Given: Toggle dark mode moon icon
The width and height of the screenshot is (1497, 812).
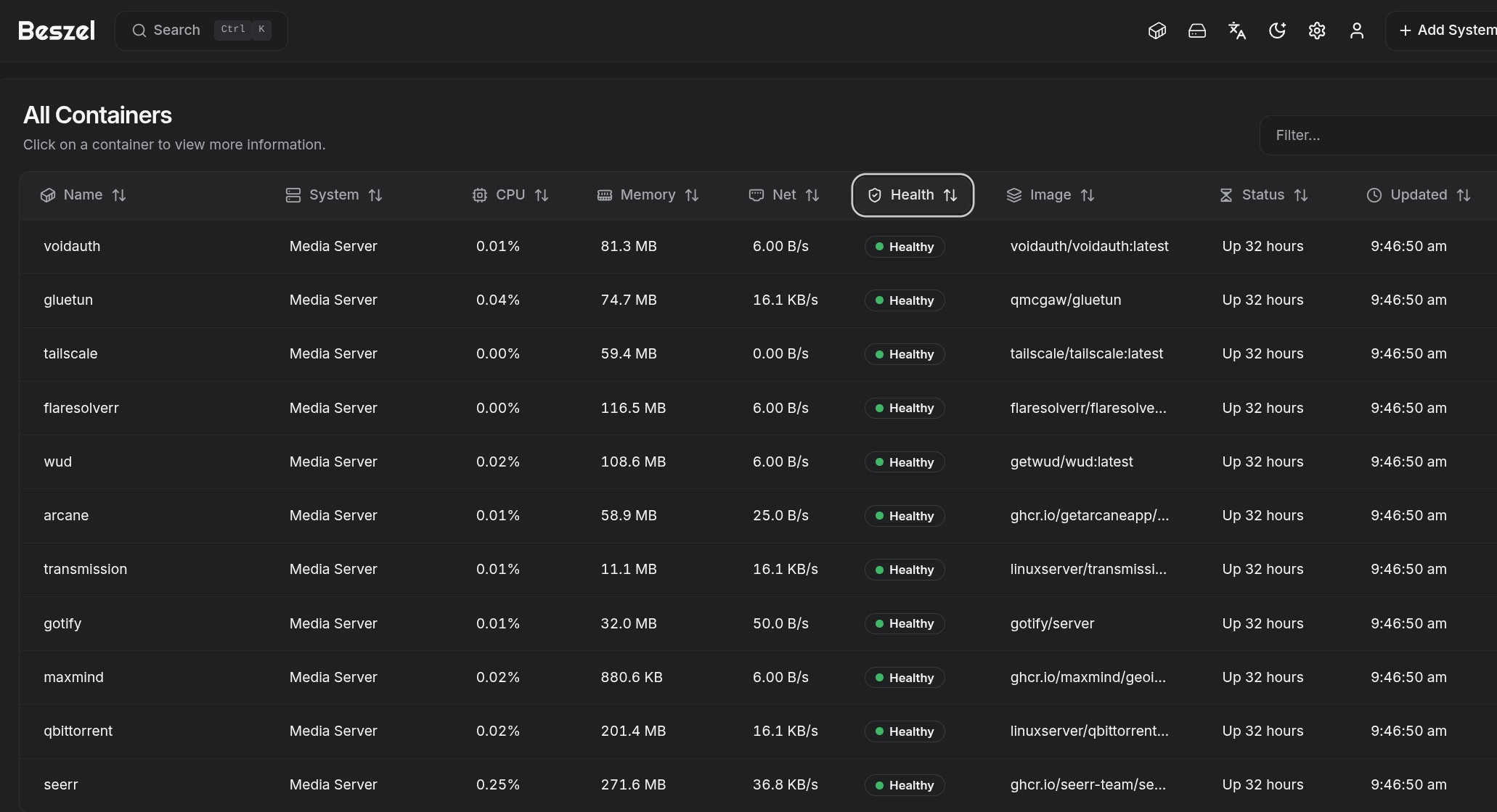Looking at the screenshot, I should (1277, 30).
